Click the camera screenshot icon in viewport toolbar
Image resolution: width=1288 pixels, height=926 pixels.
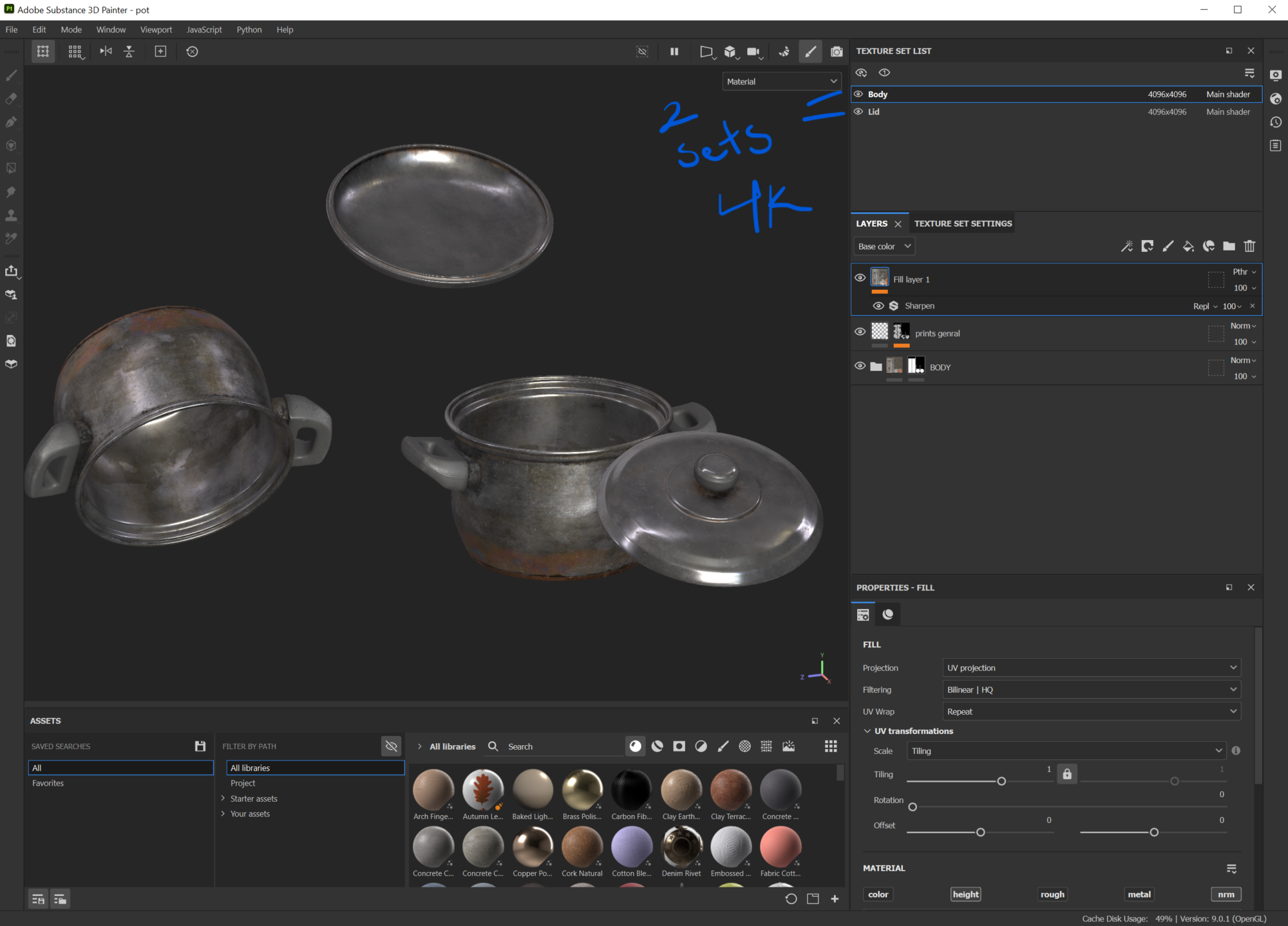click(836, 52)
